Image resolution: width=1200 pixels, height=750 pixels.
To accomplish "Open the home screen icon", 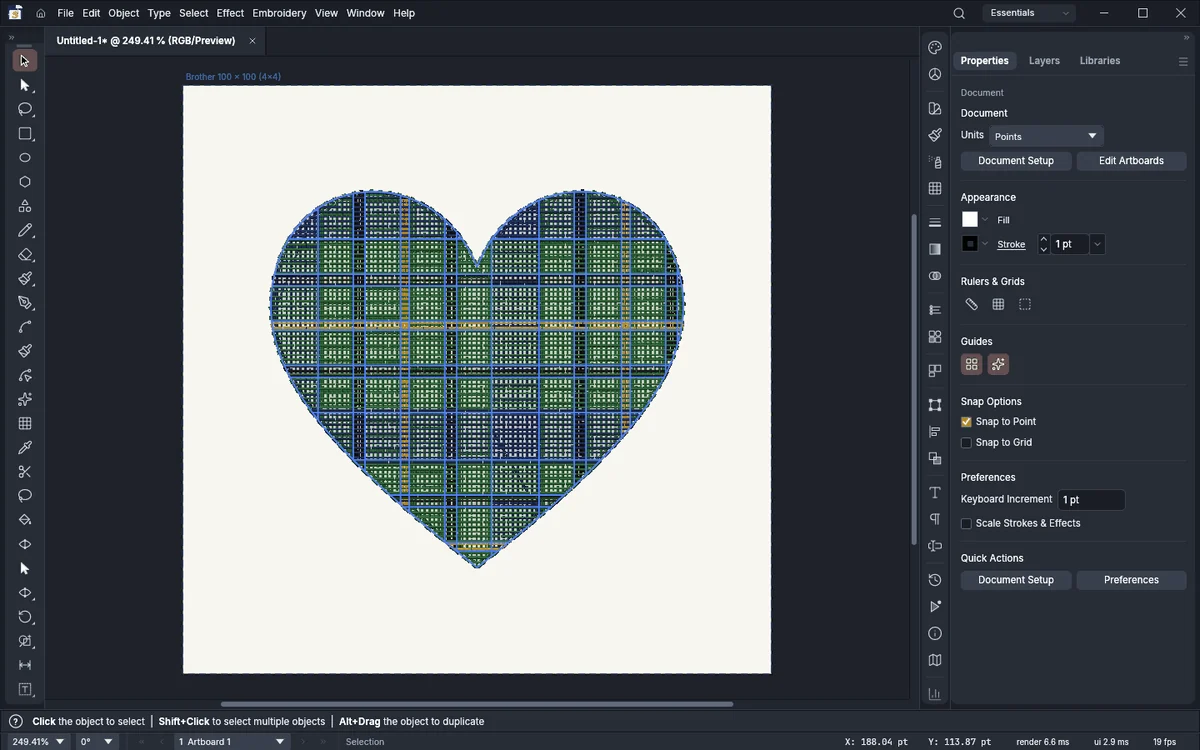I will pyautogui.click(x=41, y=13).
